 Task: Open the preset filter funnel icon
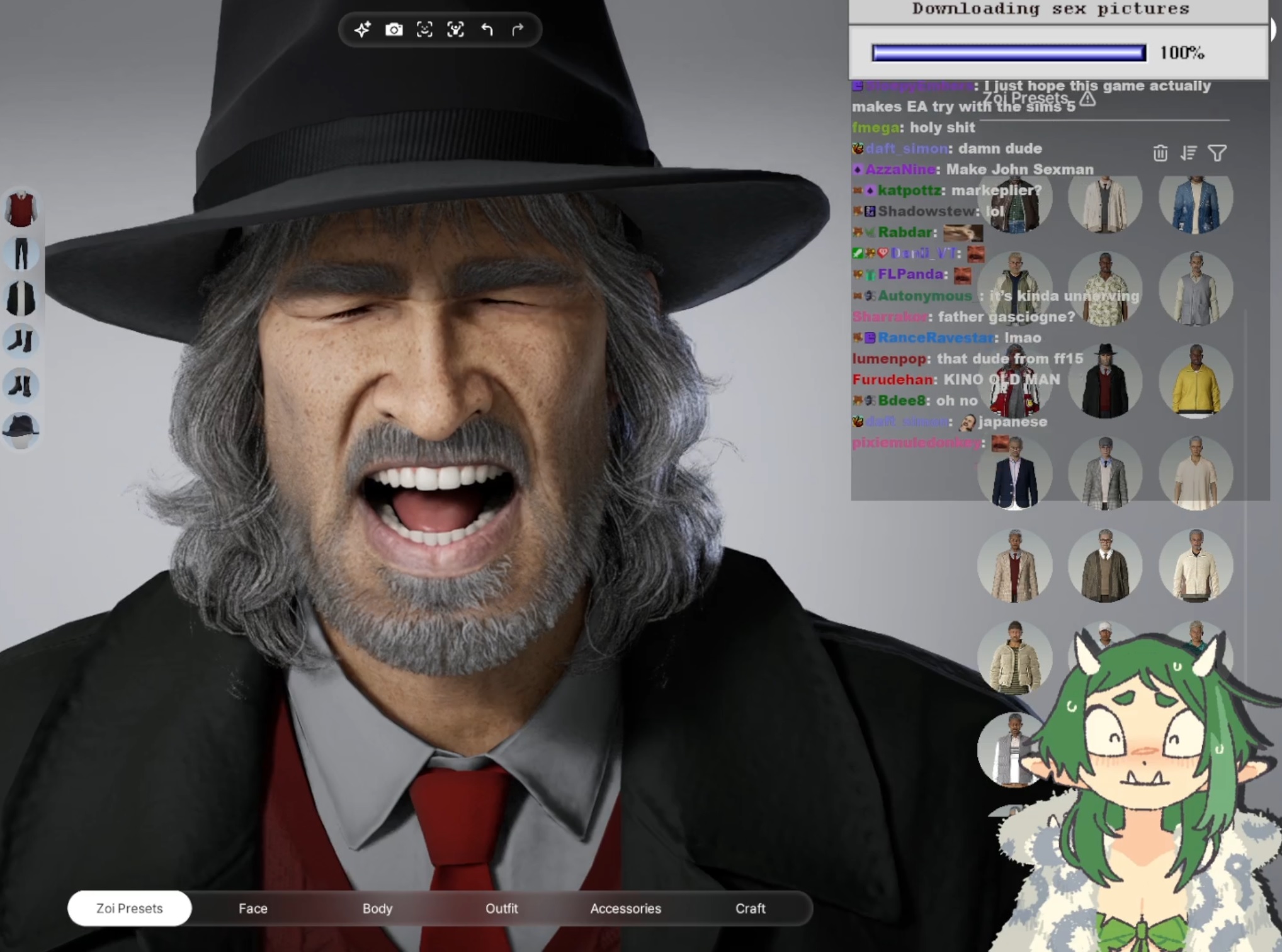point(1217,153)
